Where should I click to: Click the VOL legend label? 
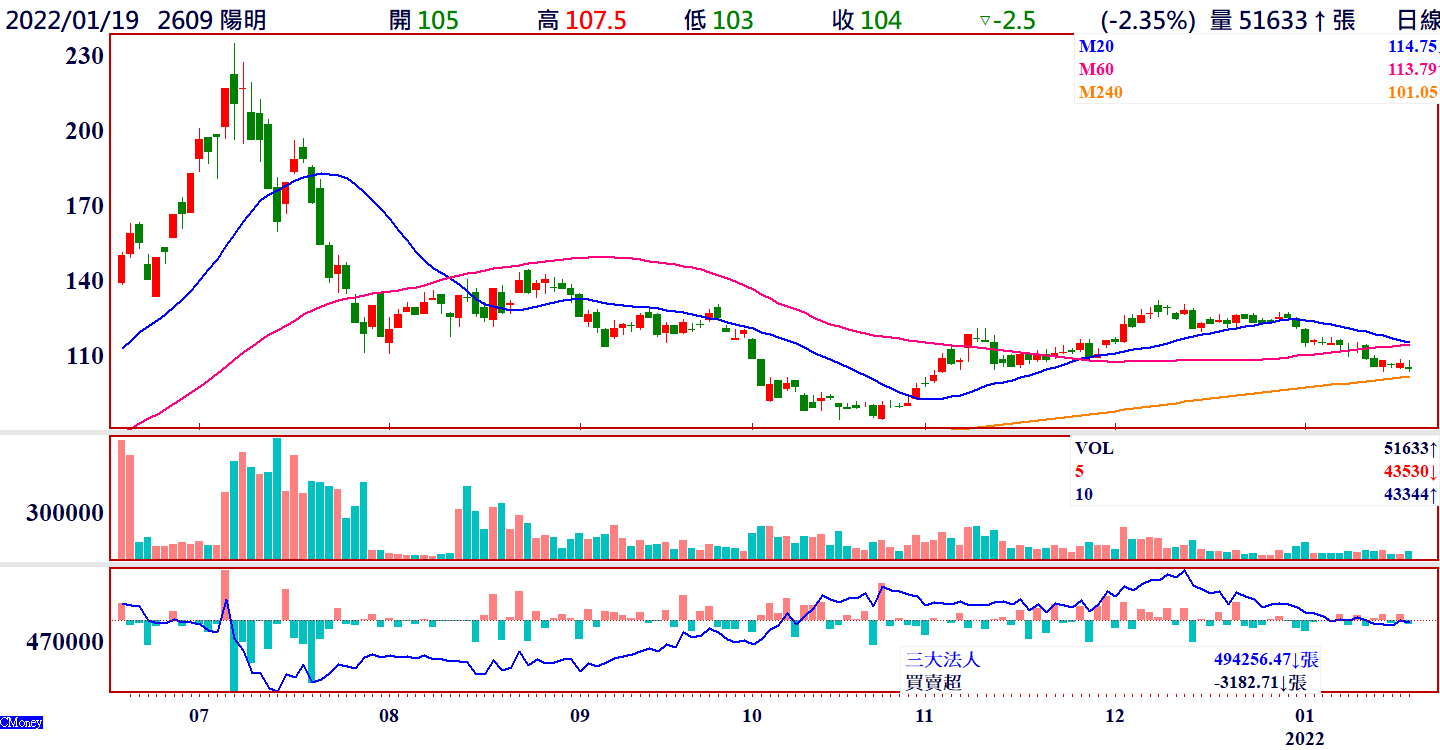(1094, 449)
